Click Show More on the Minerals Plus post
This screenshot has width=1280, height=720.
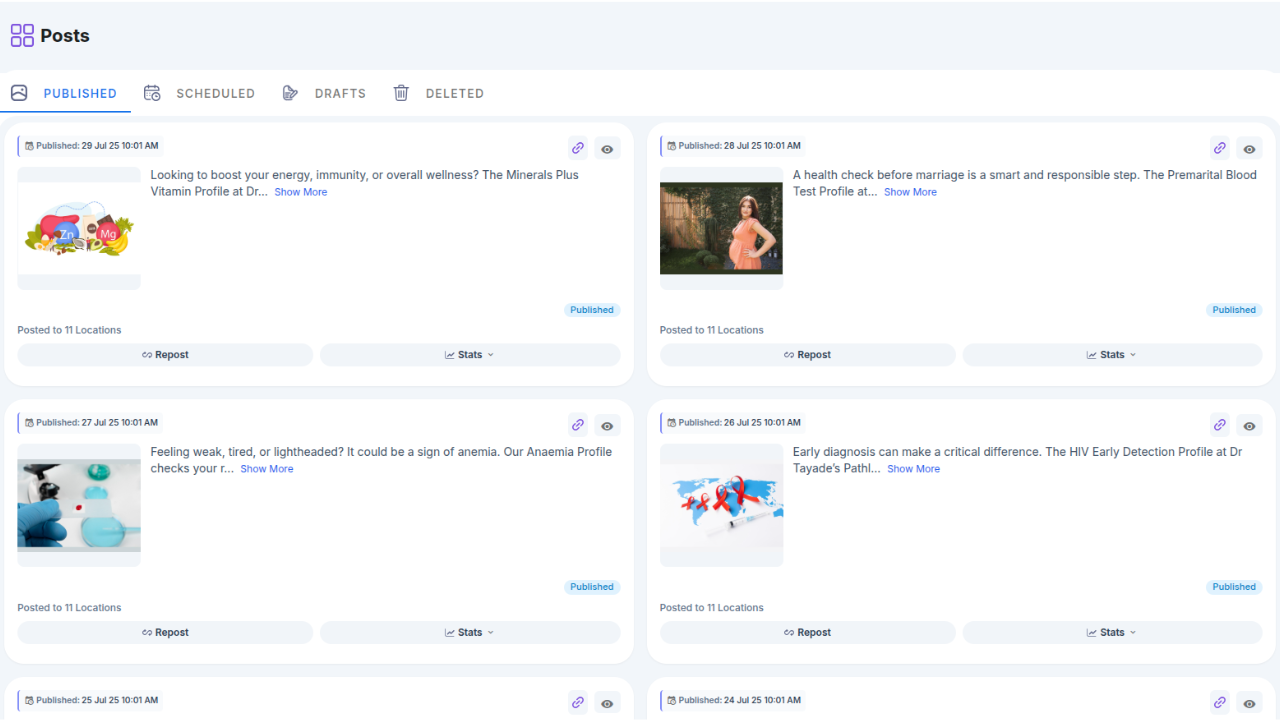click(300, 191)
